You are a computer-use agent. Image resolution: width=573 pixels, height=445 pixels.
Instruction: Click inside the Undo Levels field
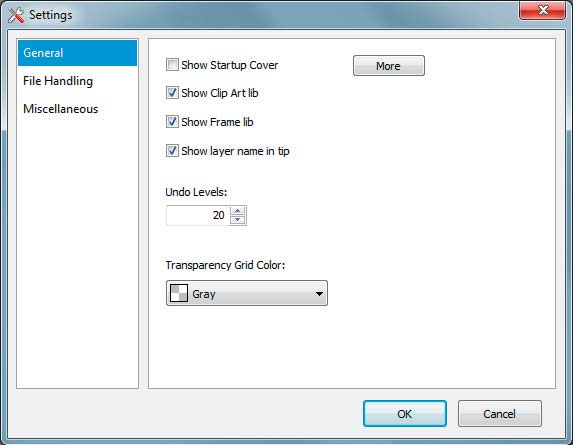[x=198, y=215]
